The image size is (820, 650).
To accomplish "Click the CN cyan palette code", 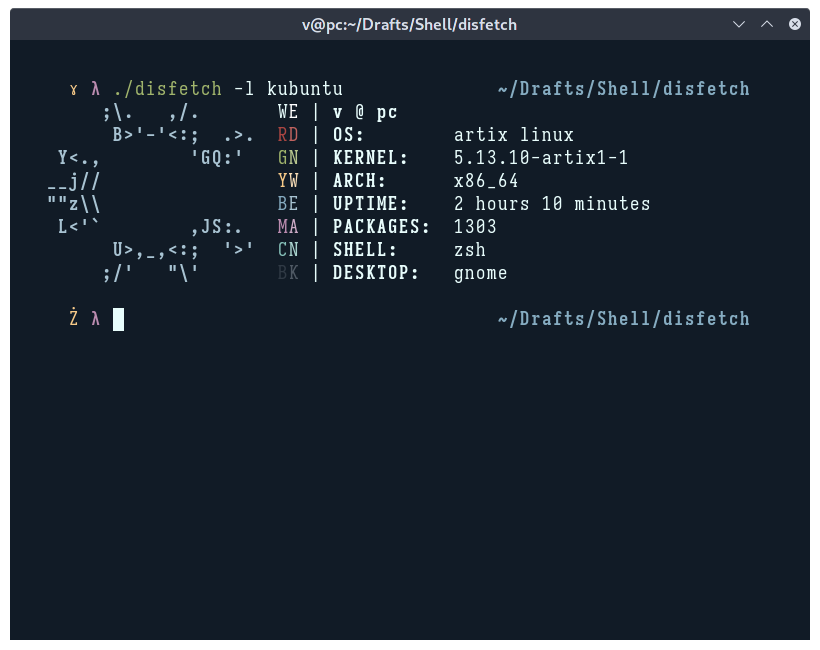I will coord(287,249).
